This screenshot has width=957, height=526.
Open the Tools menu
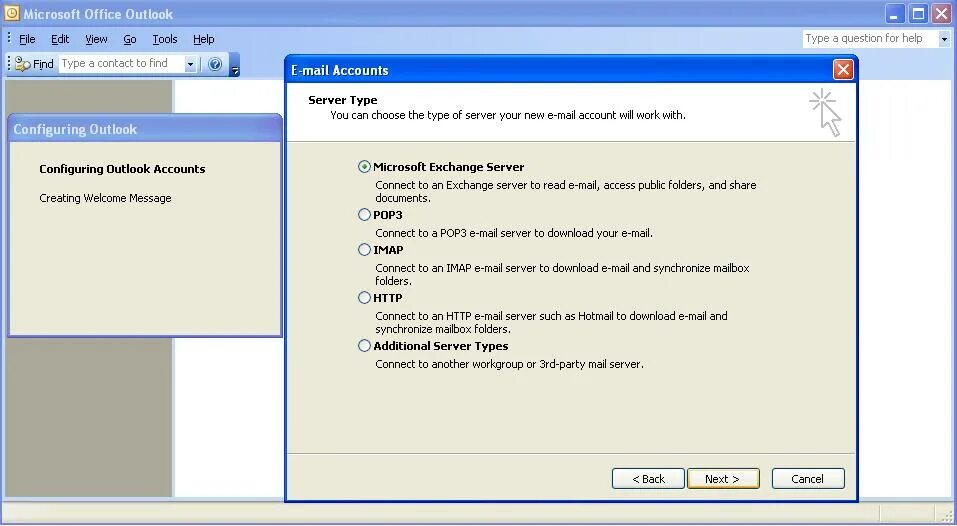(x=165, y=39)
